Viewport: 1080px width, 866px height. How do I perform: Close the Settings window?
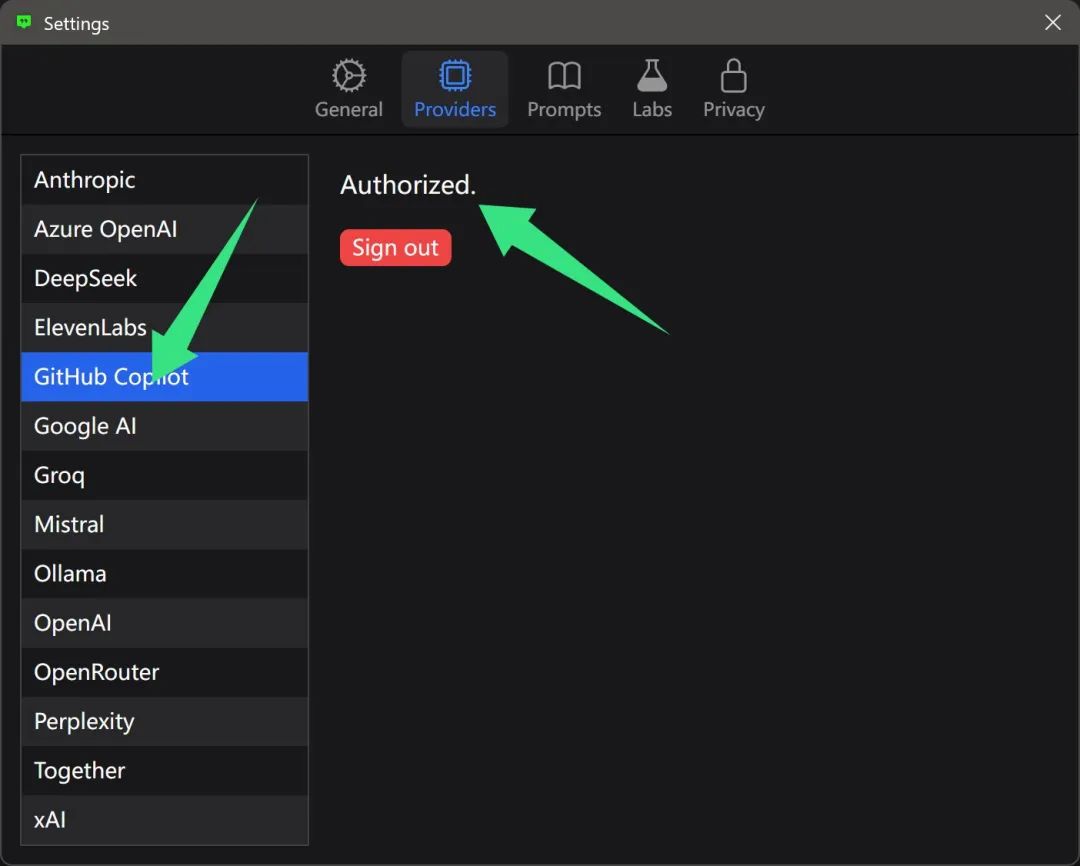(x=1052, y=23)
